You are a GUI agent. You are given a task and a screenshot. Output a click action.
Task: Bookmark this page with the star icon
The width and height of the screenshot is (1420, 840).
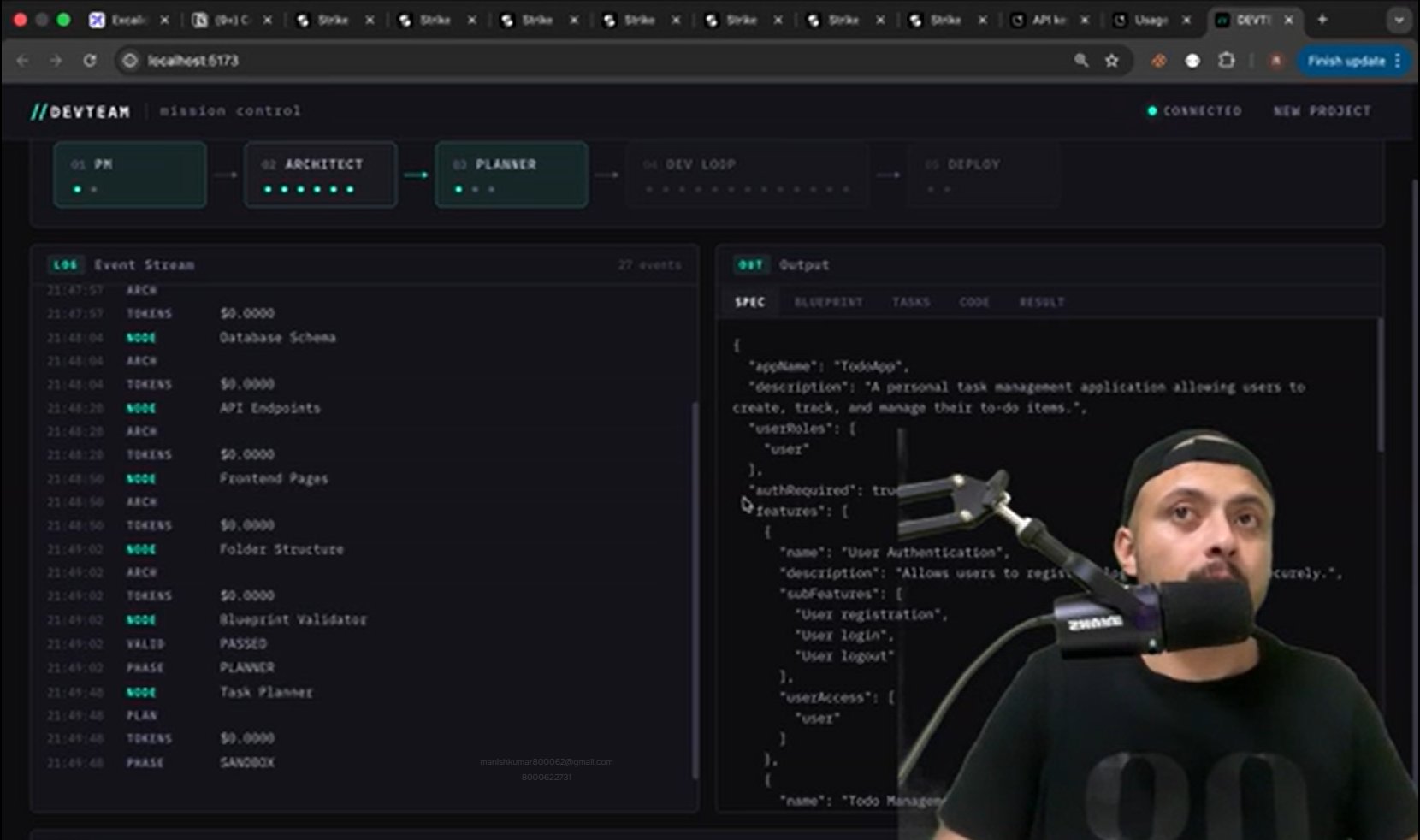pos(1111,61)
